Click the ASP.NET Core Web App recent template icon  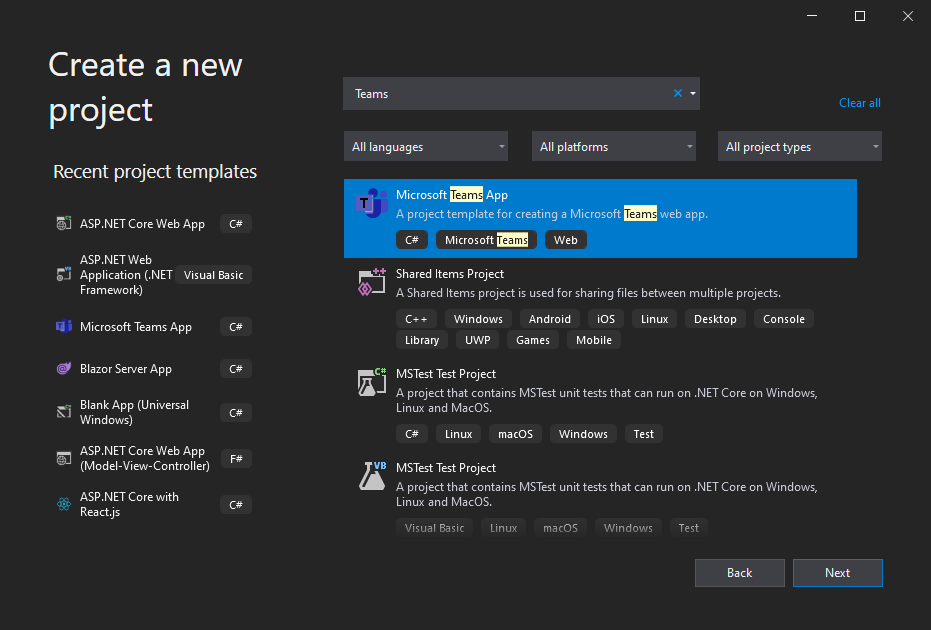click(x=64, y=223)
